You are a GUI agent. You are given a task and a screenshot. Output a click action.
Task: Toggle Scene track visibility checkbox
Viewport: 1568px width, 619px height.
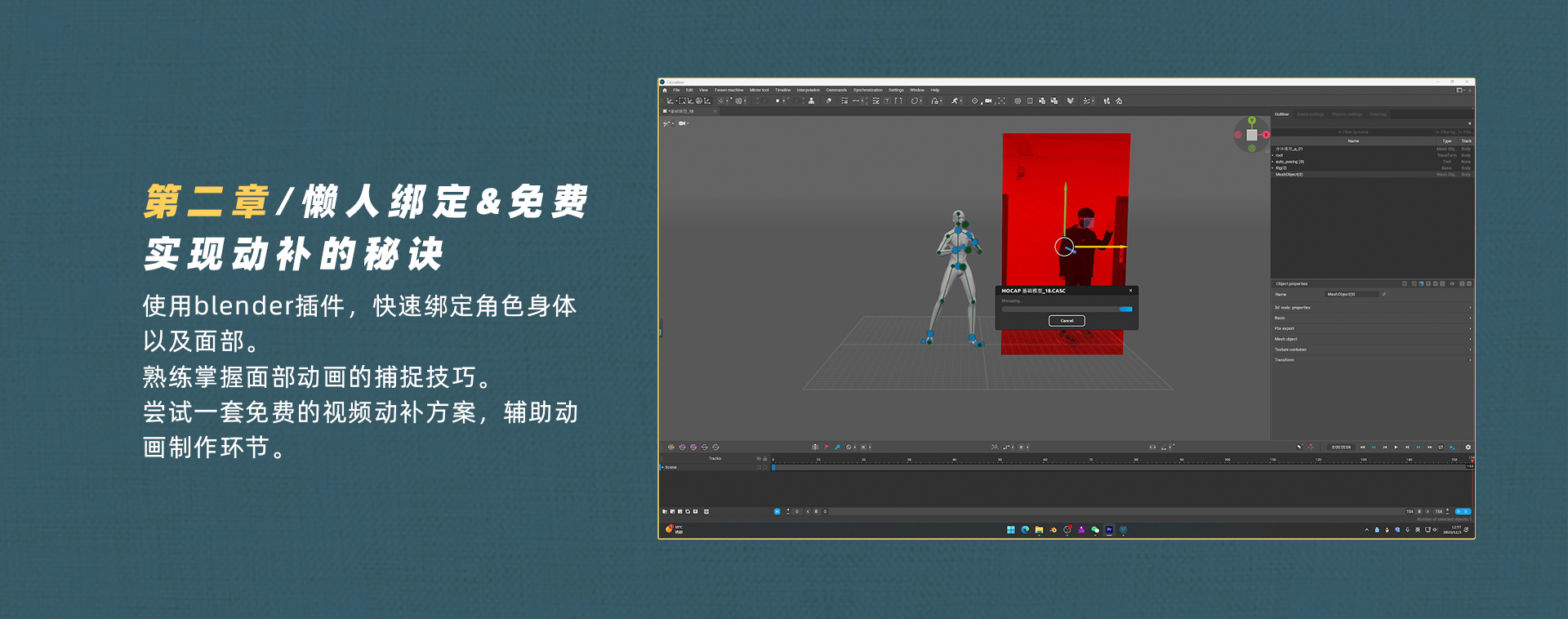759,467
